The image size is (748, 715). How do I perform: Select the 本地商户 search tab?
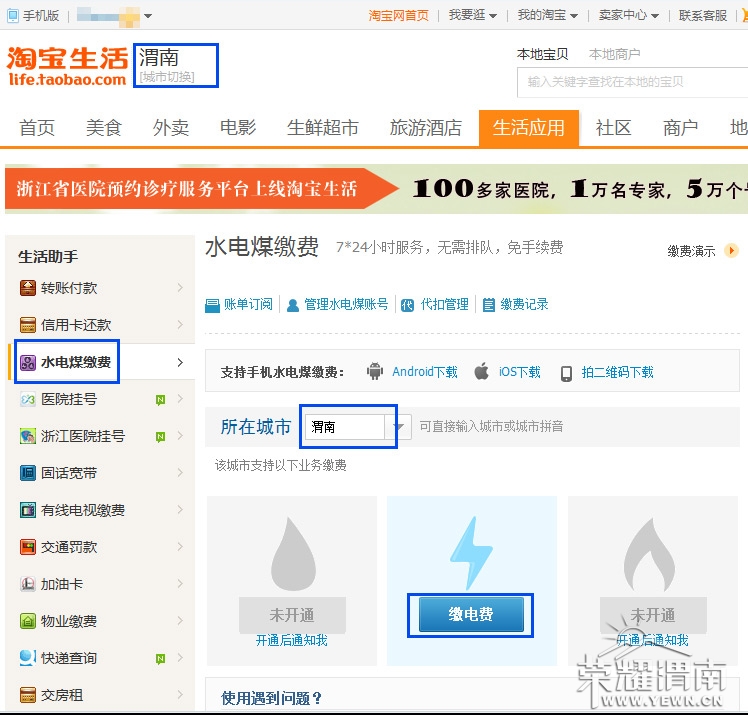[614, 54]
